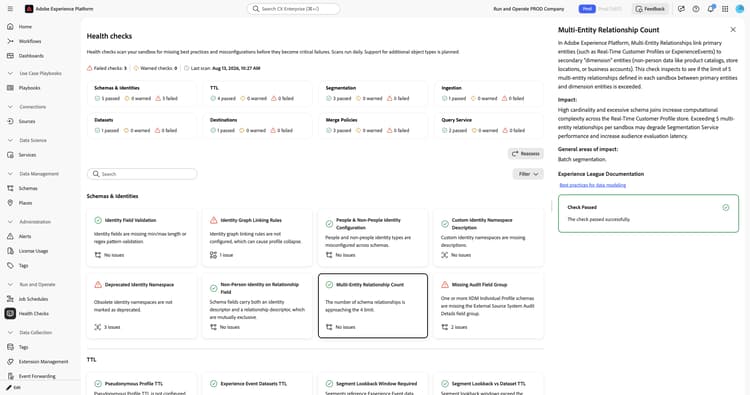Select the TTL summary card
This screenshot has height=395, width=750.
(x=257, y=93)
